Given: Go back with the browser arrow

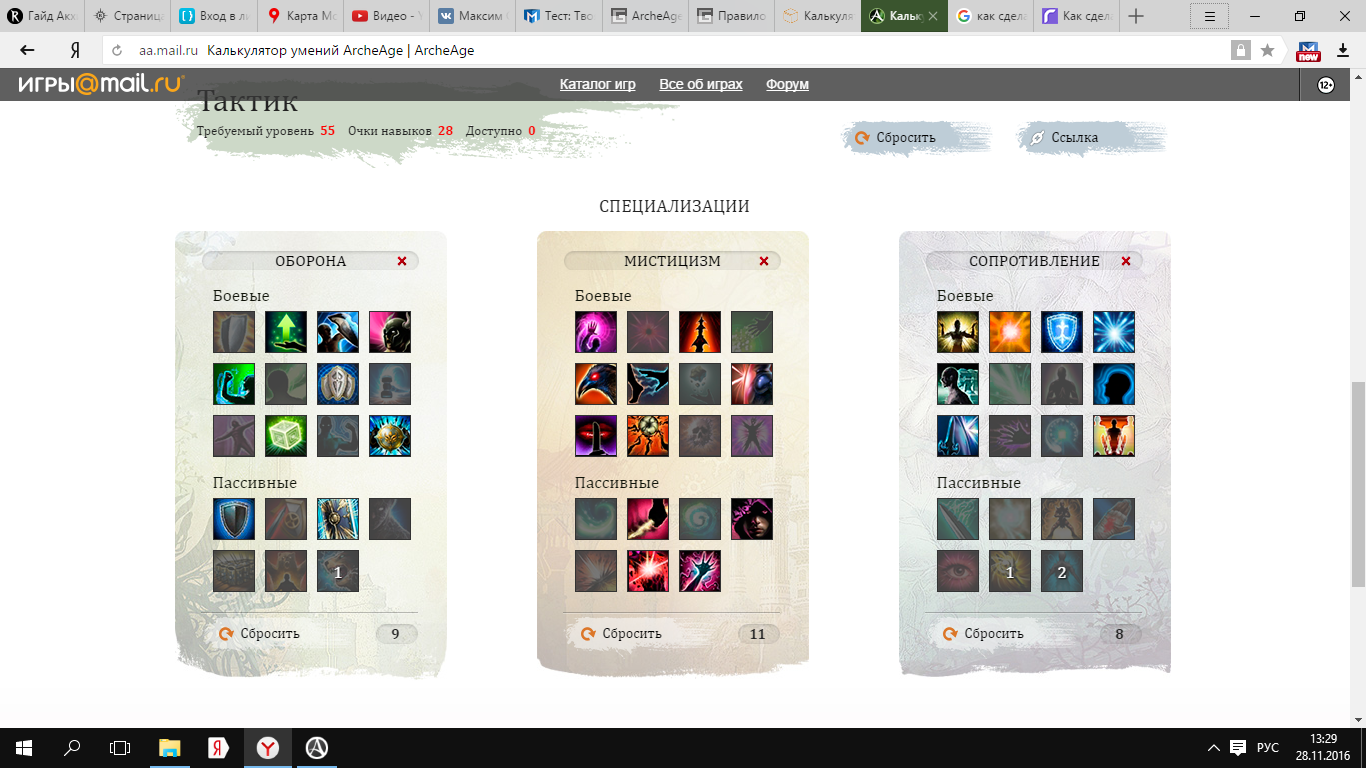Looking at the screenshot, I should click(x=27, y=50).
